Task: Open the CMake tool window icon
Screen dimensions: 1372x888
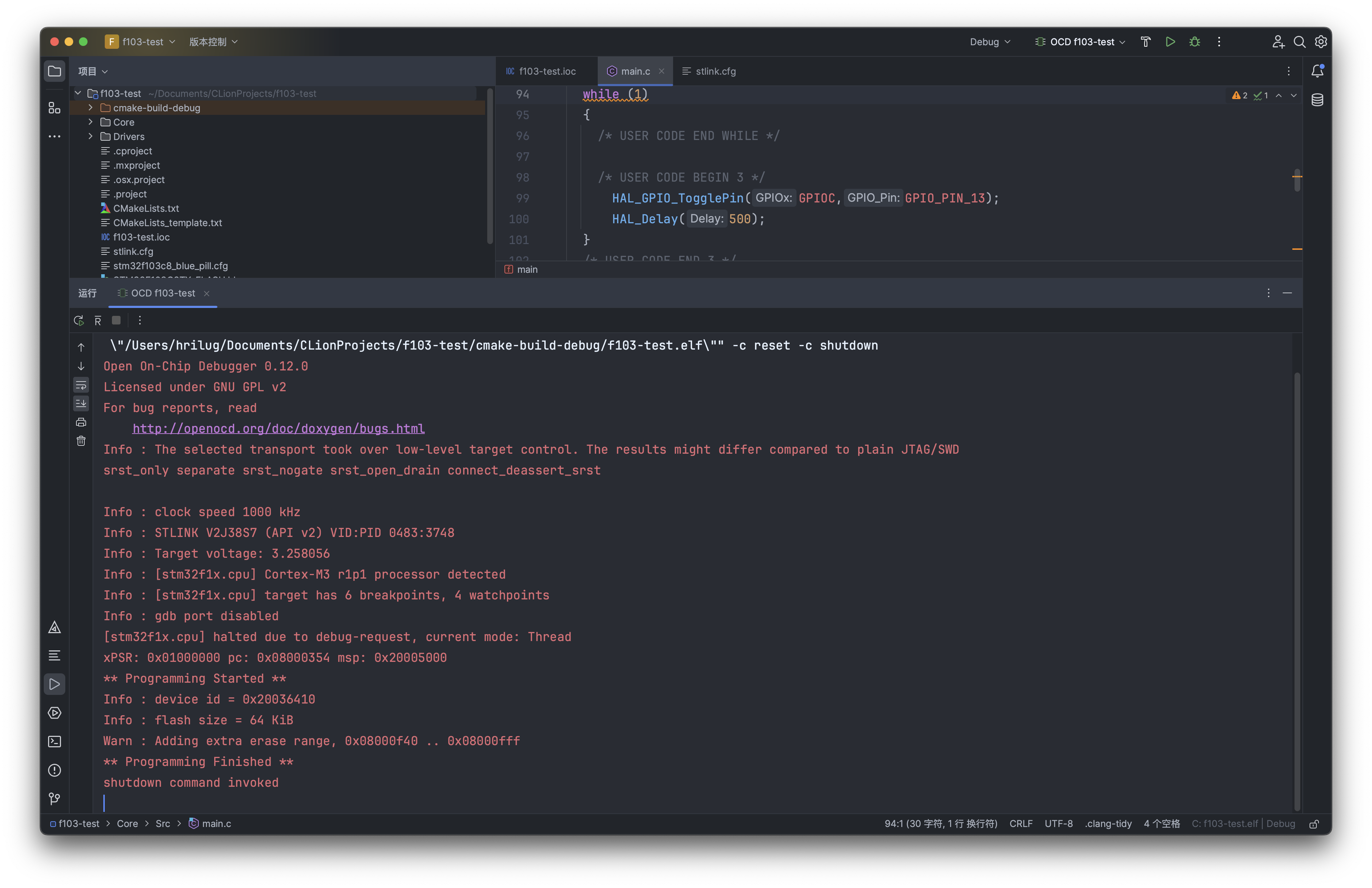Action: tap(54, 627)
